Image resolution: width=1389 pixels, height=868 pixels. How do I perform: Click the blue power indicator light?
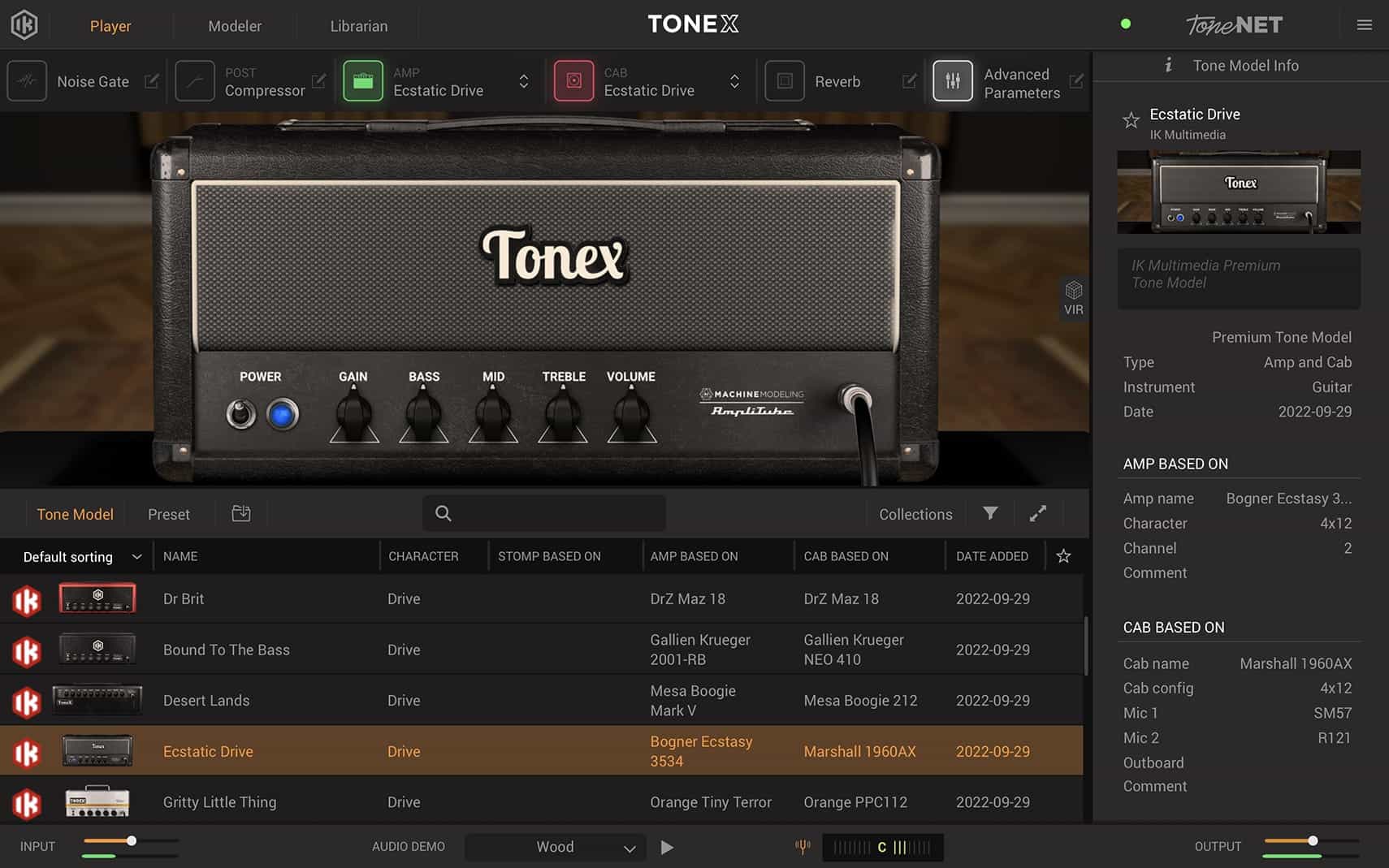(x=282, y=415)
